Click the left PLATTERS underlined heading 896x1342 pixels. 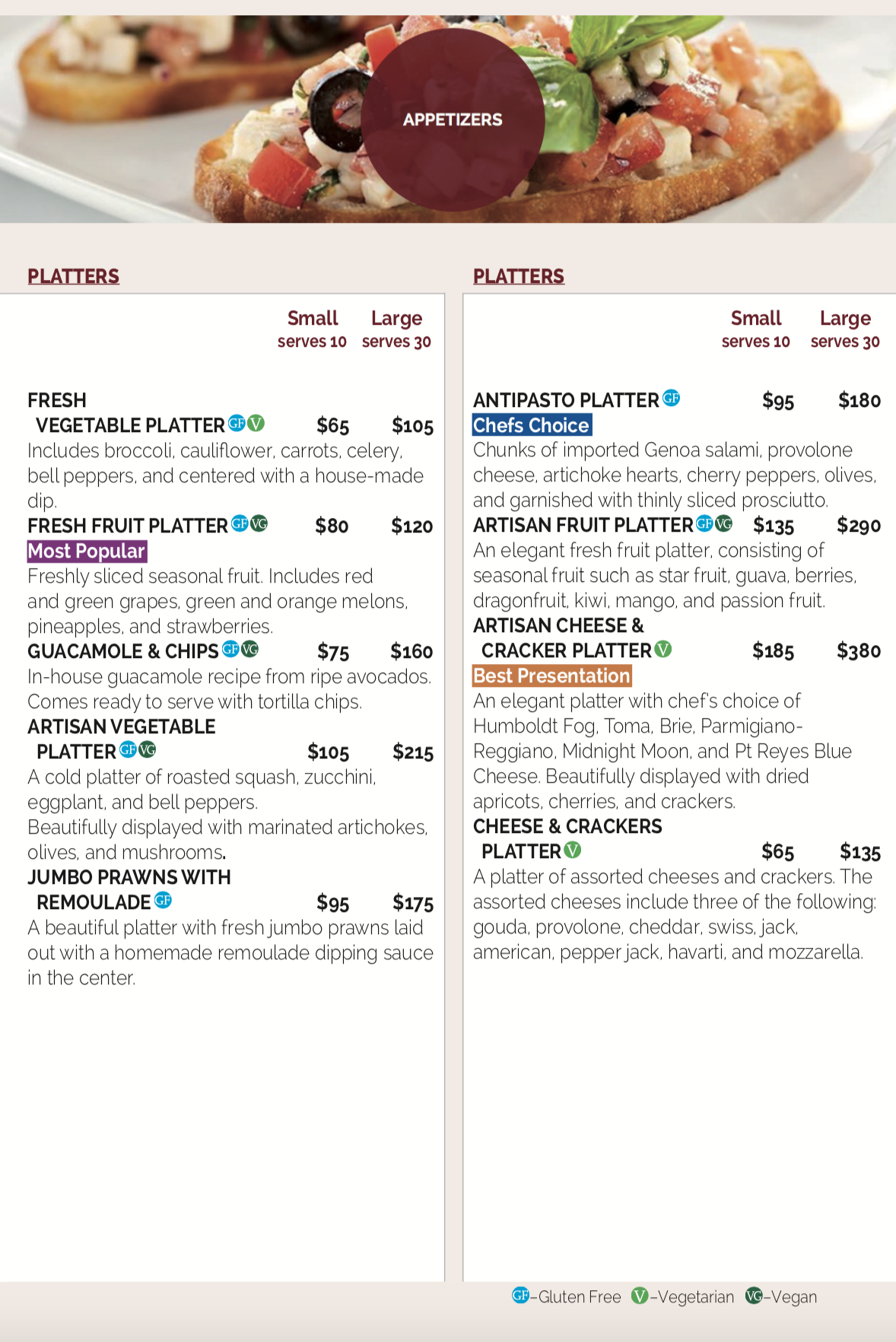(x=73, y=276)
